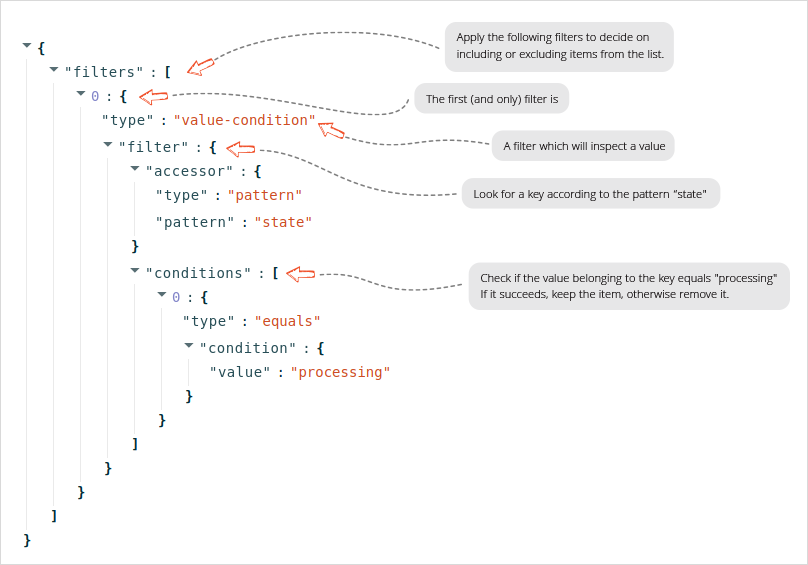The height and width of the screenshot is (565, 808).
Task: Collapse the "accessor" object node
Action: coord(135,168)
